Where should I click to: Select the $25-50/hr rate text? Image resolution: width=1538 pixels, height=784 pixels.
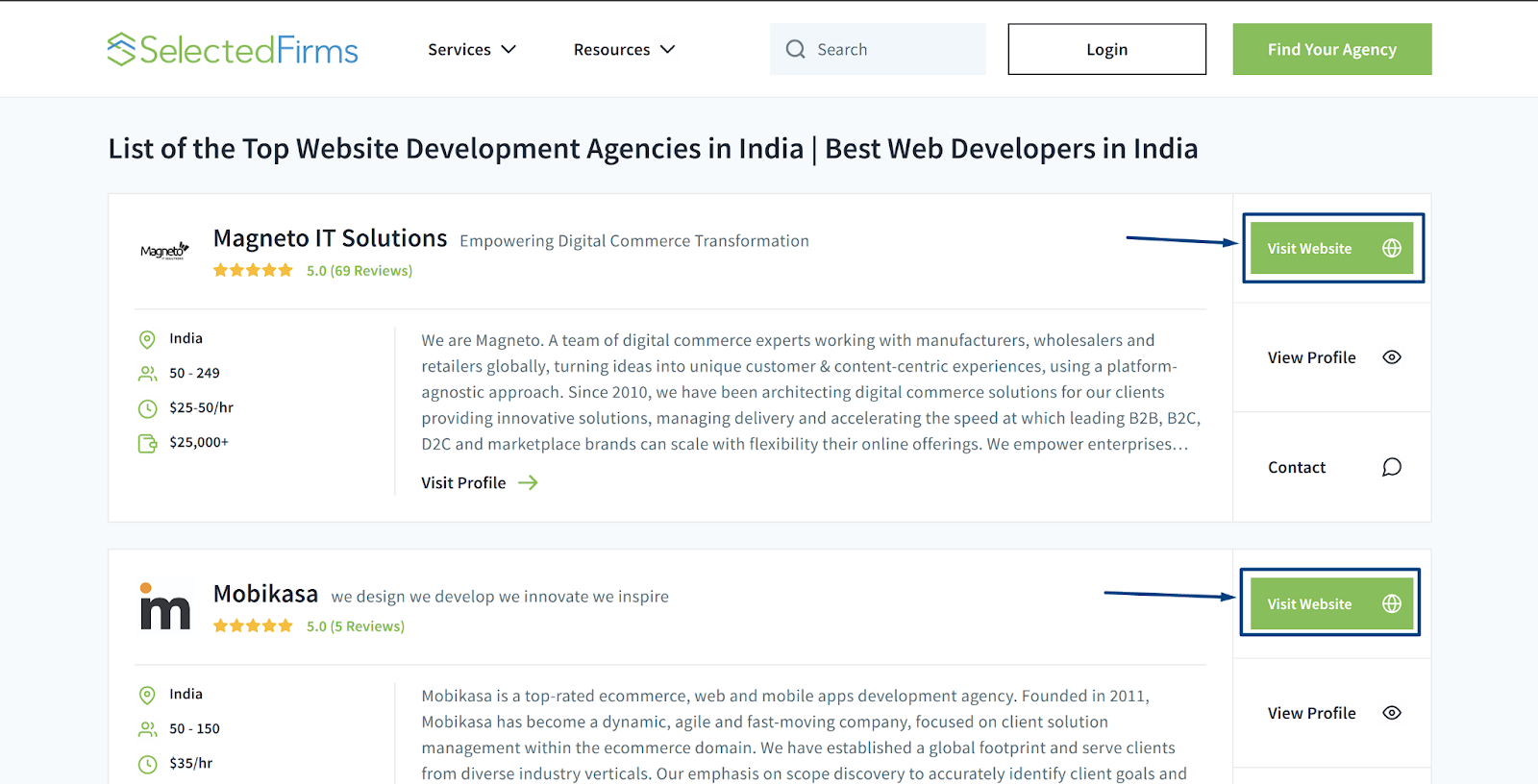[202, 407]
